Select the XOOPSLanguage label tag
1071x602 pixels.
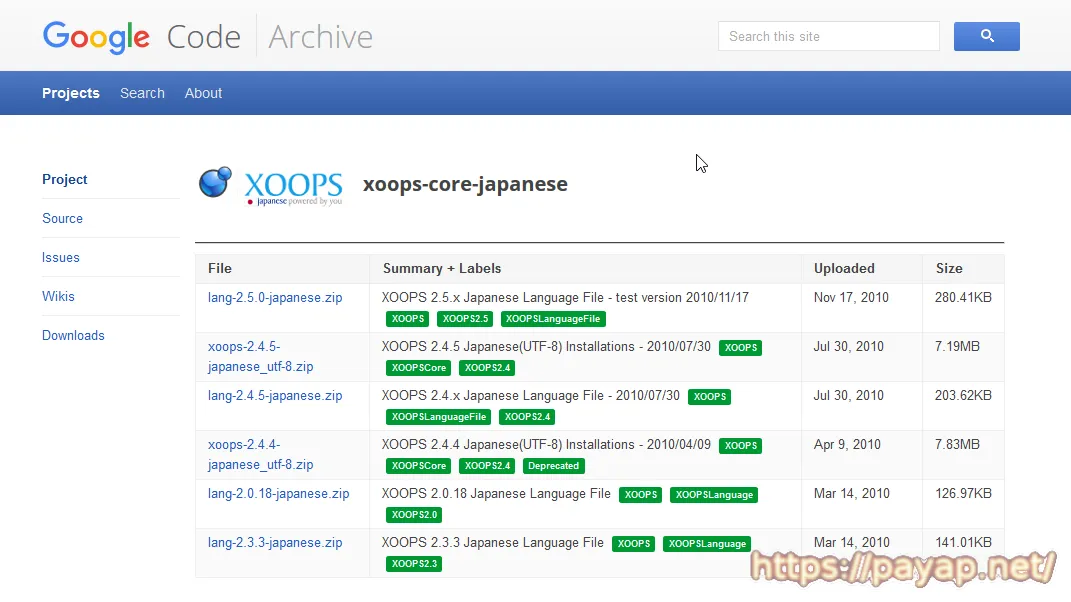714,494
